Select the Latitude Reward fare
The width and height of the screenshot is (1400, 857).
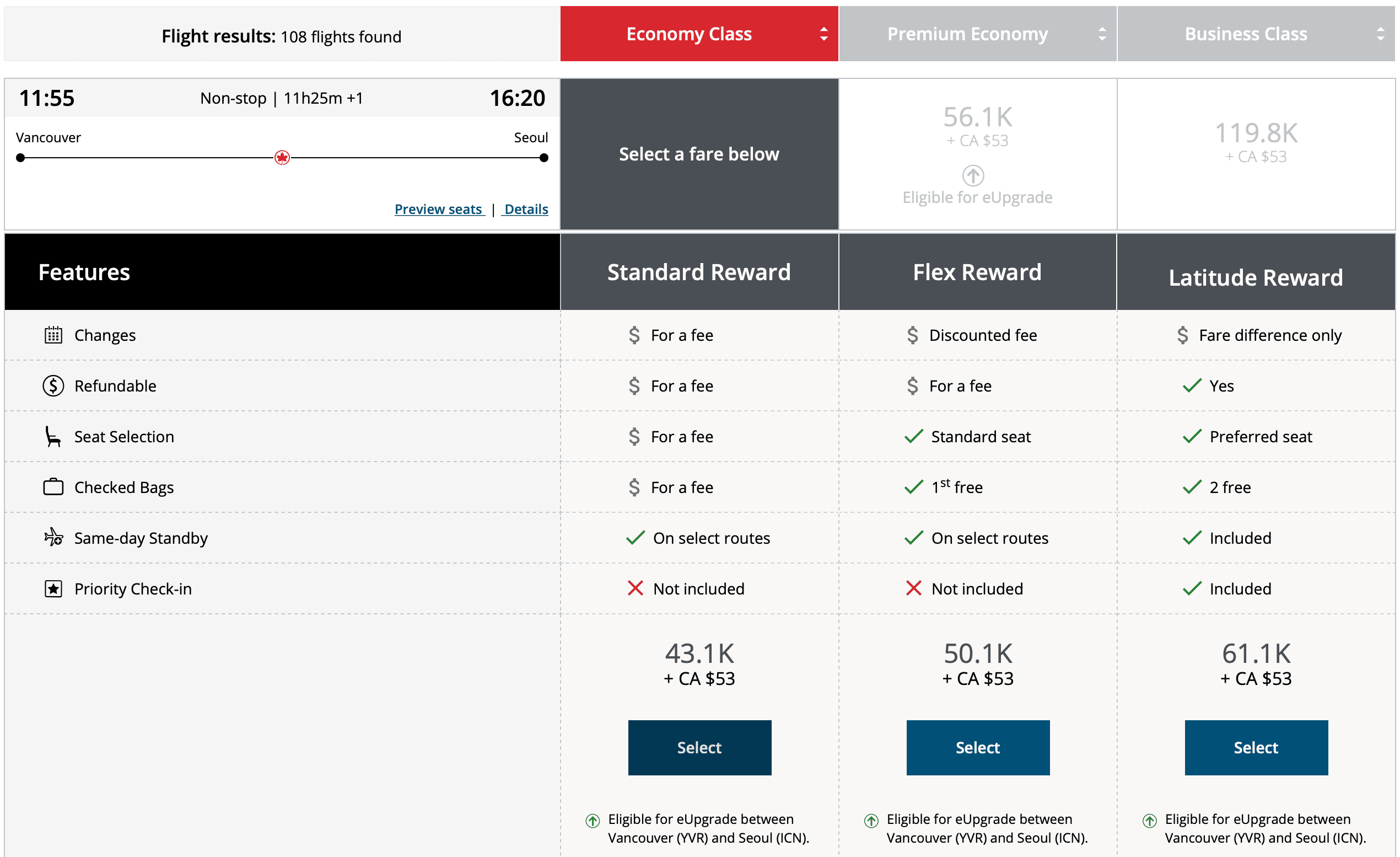(x=1256, y=747)
